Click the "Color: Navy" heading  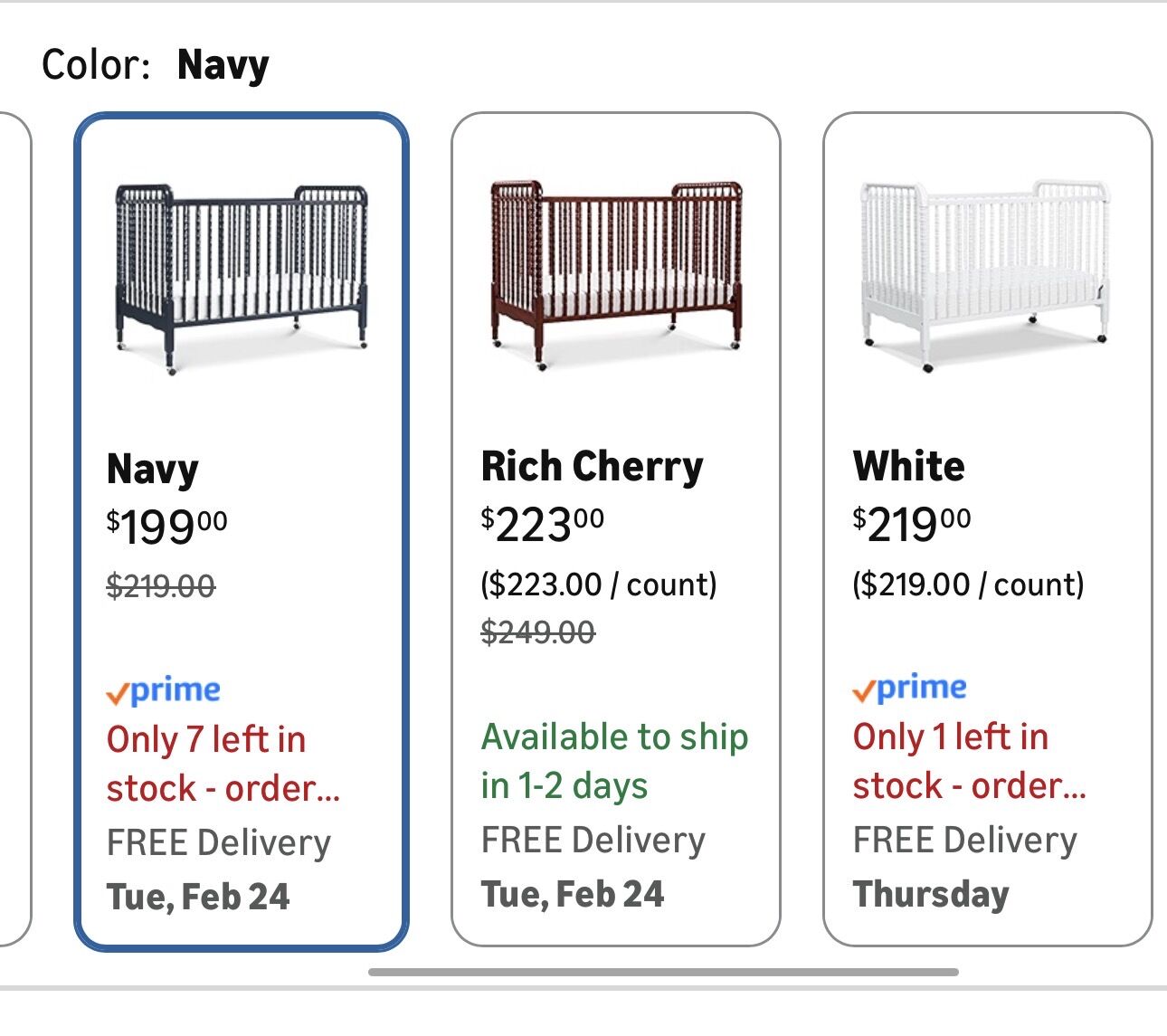click(156, 65)
